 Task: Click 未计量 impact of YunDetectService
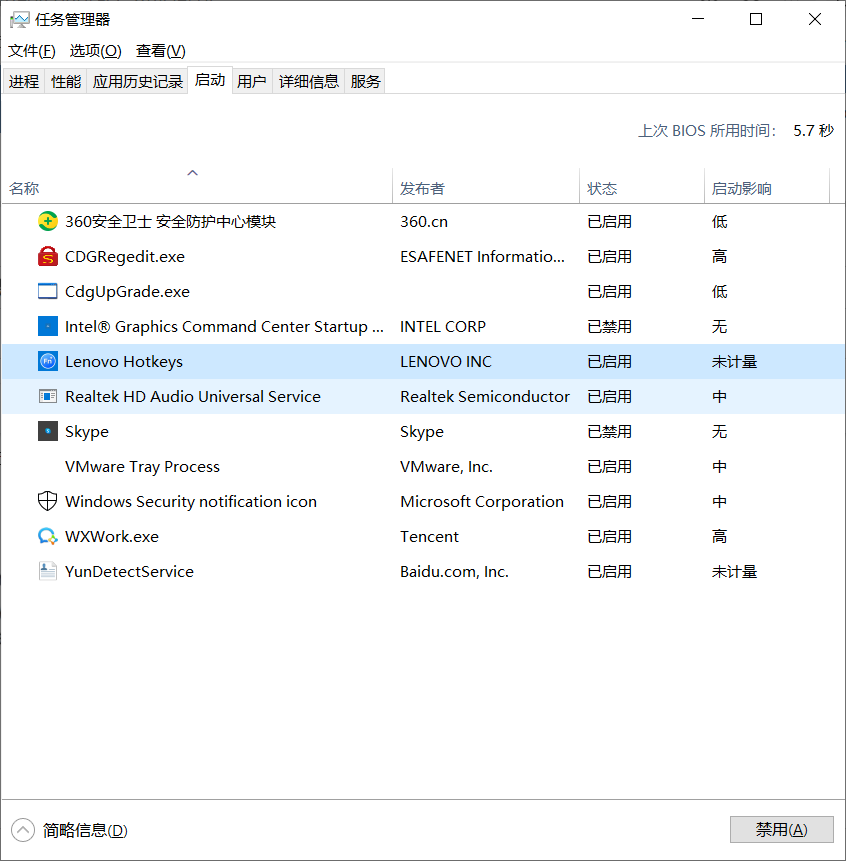735,571
